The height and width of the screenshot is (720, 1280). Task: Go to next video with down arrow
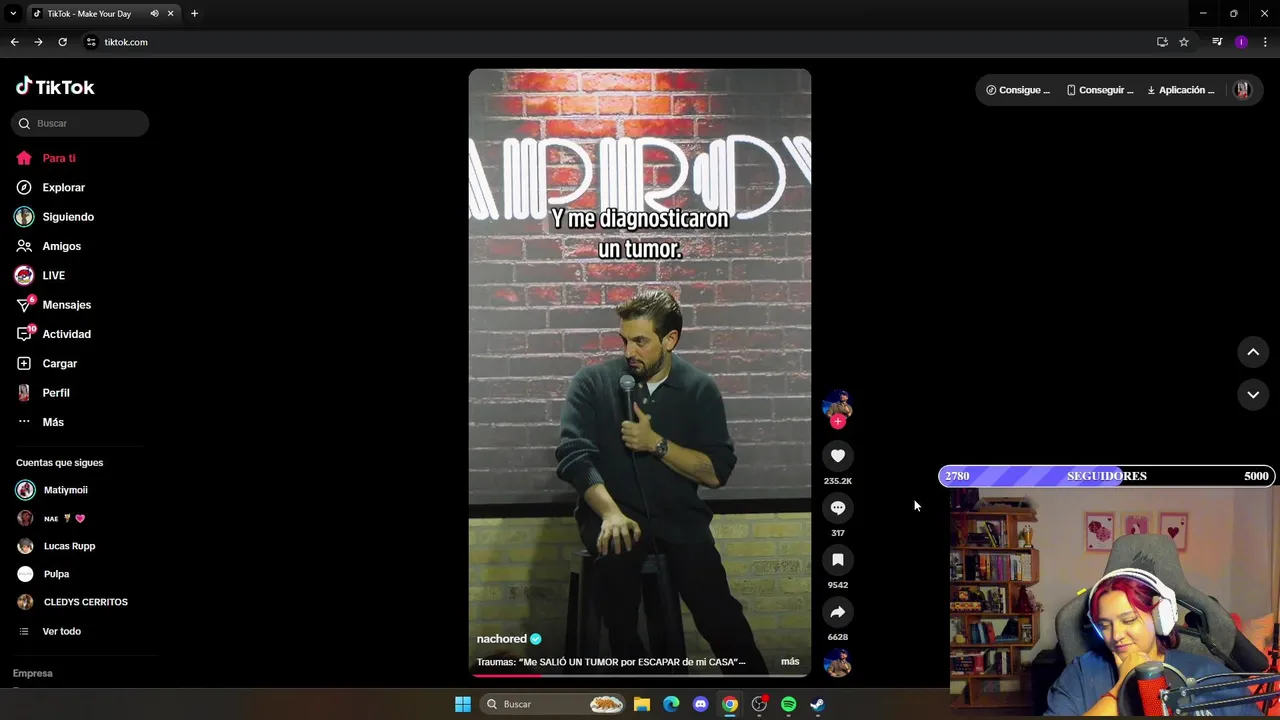(1253, 395)
